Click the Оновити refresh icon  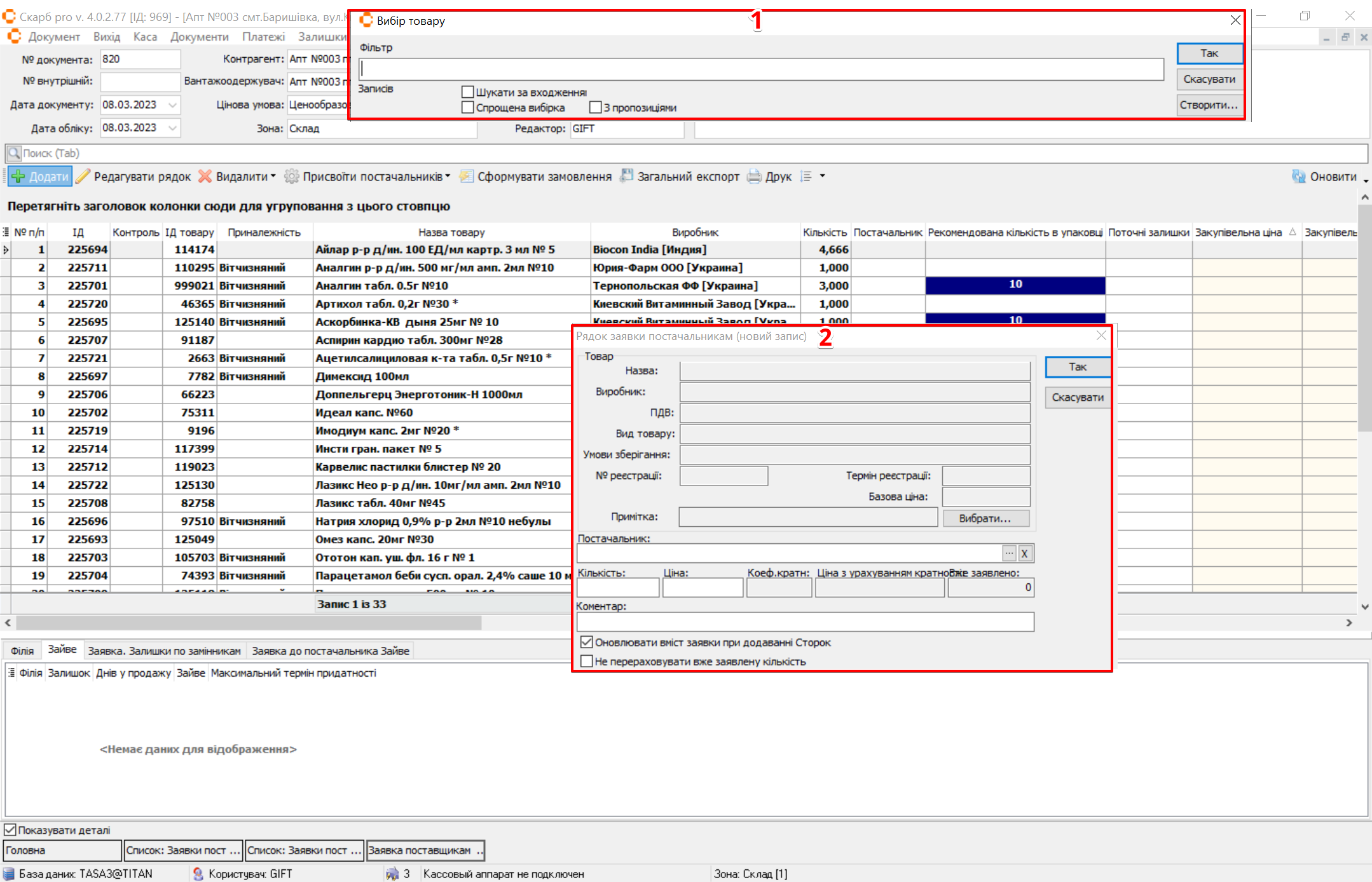(1298, 177)
